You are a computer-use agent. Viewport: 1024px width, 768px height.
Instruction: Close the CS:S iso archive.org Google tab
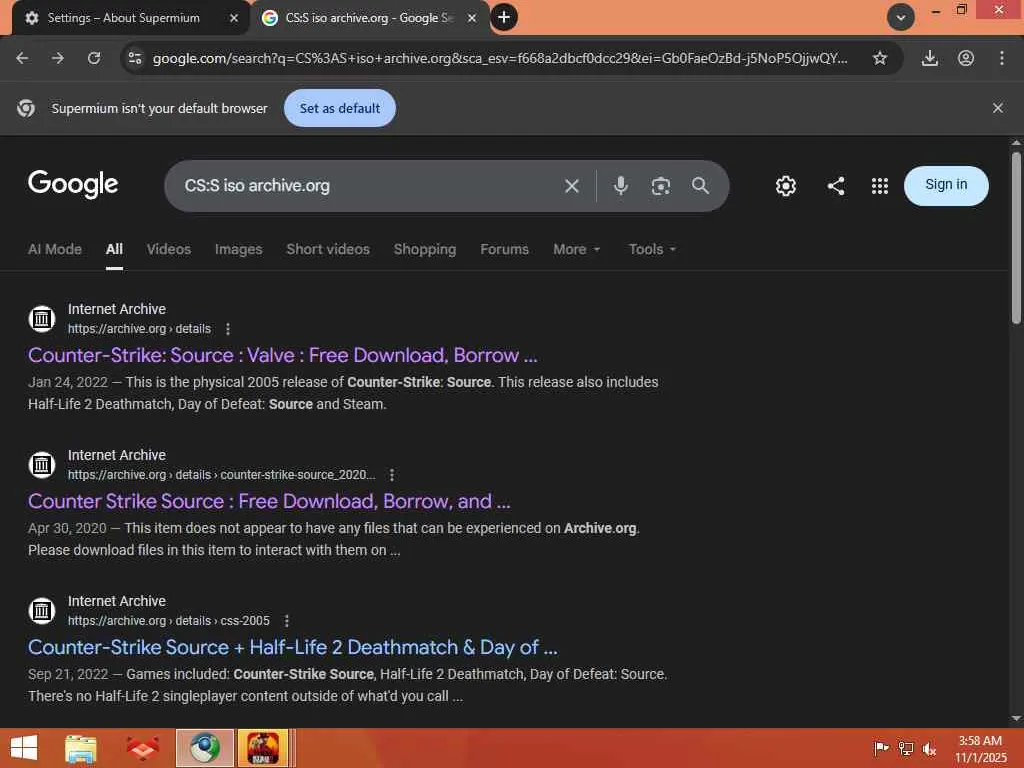pyautogui.click(x=472, y=18)
